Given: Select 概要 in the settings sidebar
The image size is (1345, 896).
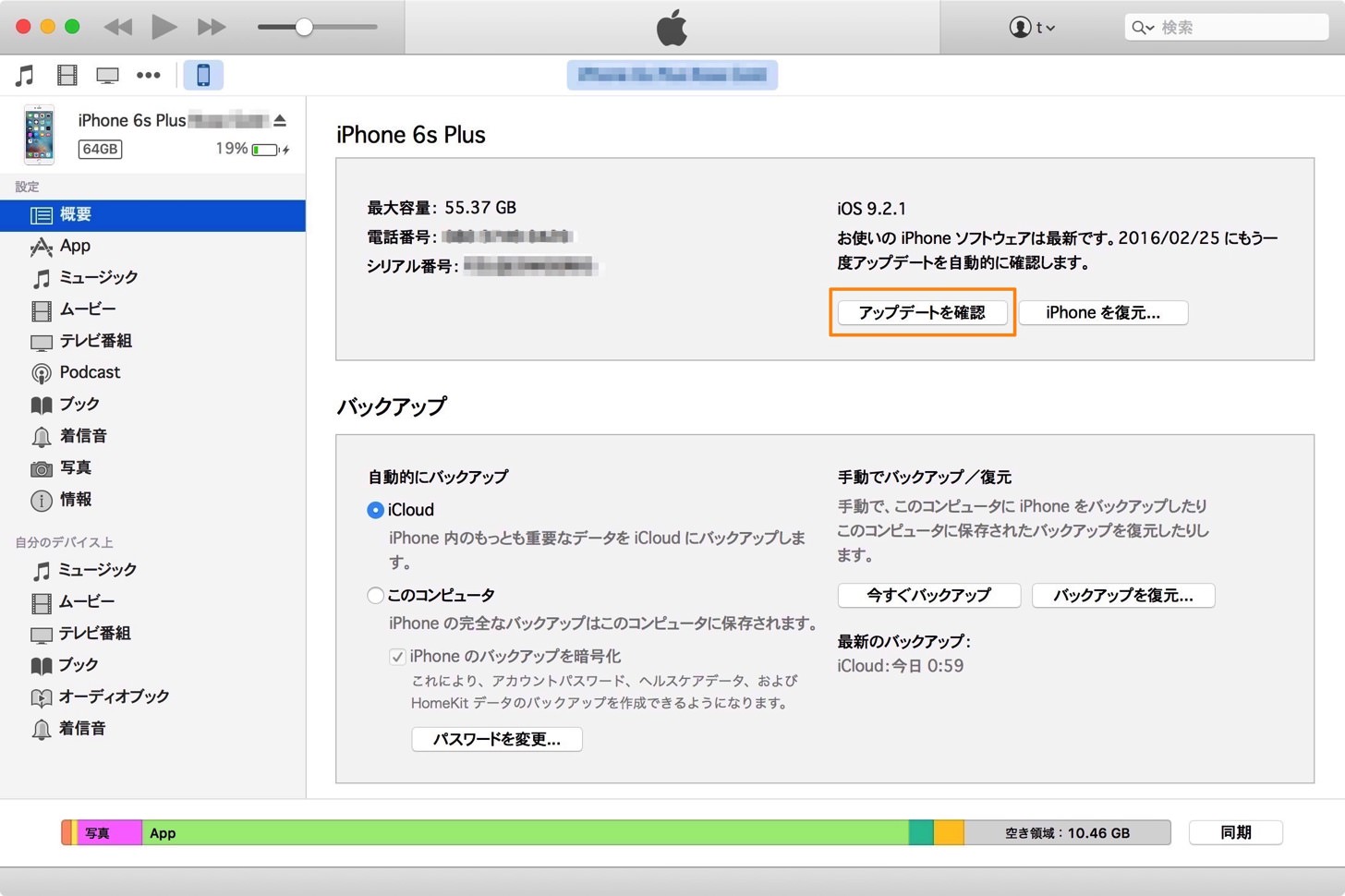Looking at the screenshot, I should point(152,215).
